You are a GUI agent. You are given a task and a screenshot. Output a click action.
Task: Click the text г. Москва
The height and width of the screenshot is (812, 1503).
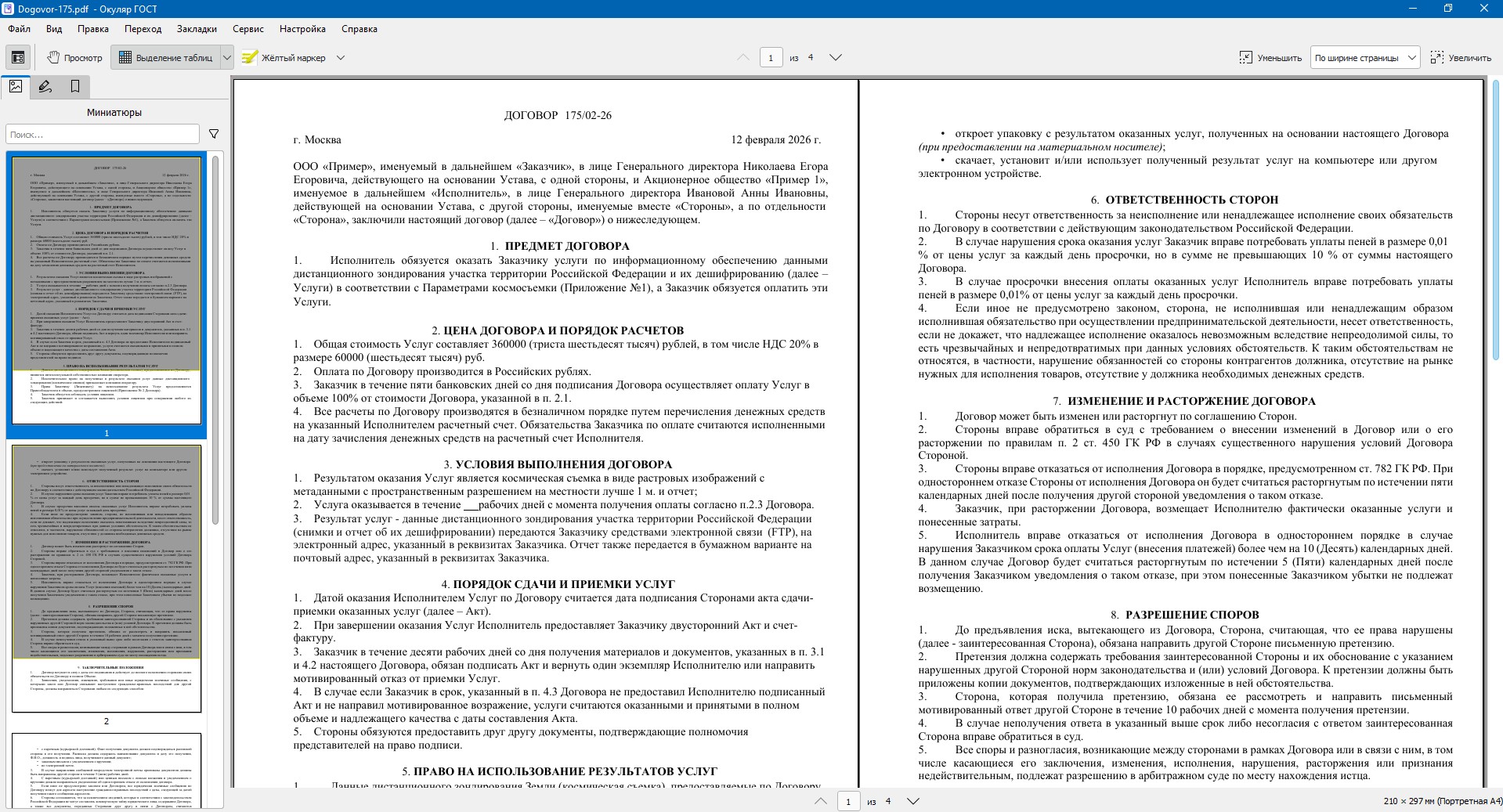pos(317,140)
